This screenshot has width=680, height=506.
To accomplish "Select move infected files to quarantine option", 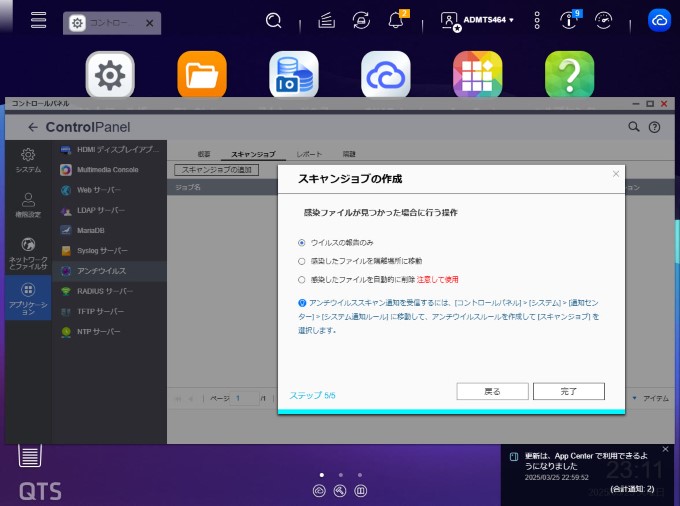I will click(302, 261).
